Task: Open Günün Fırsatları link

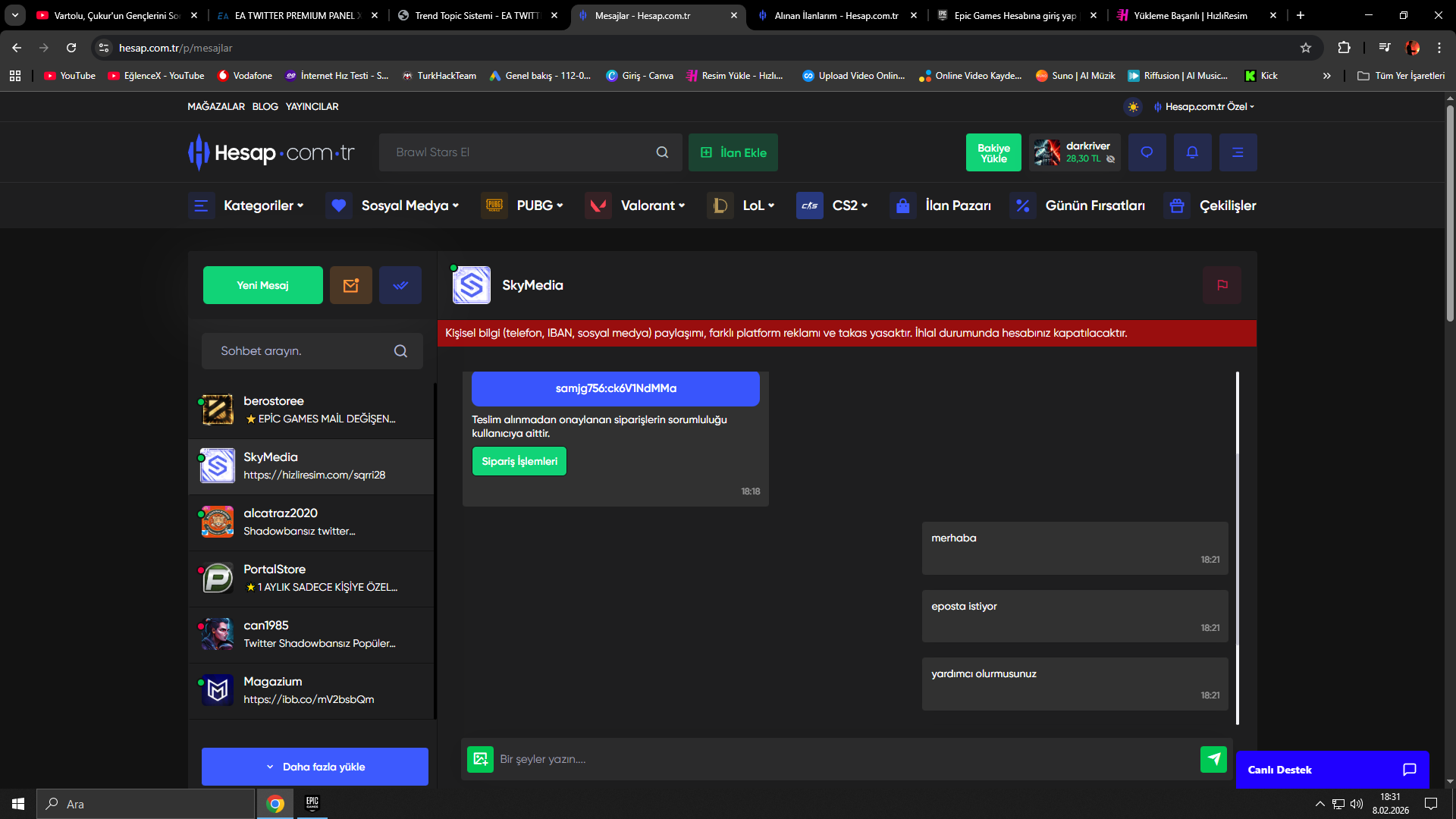Action: (1095, 206)
